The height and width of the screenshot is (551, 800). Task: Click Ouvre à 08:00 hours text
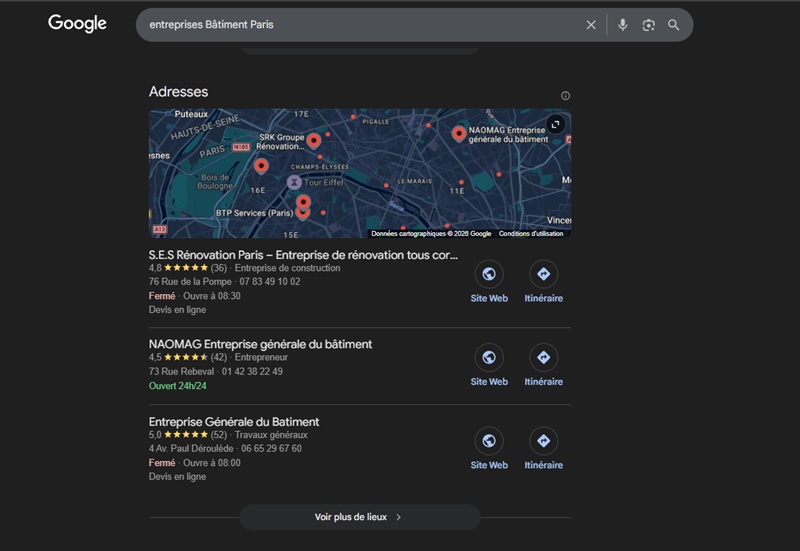[x=212, y=463]
